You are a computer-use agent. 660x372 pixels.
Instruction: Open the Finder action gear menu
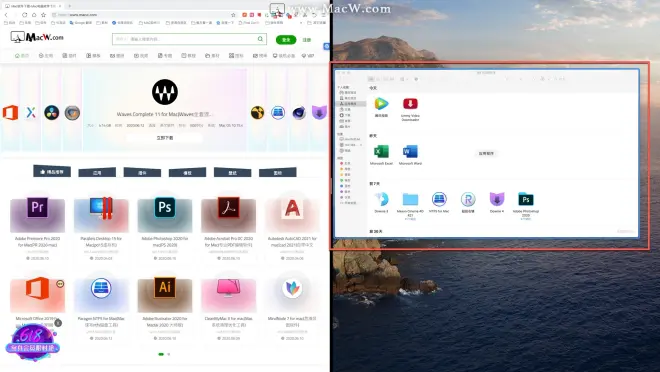click(x=416, y=79)
